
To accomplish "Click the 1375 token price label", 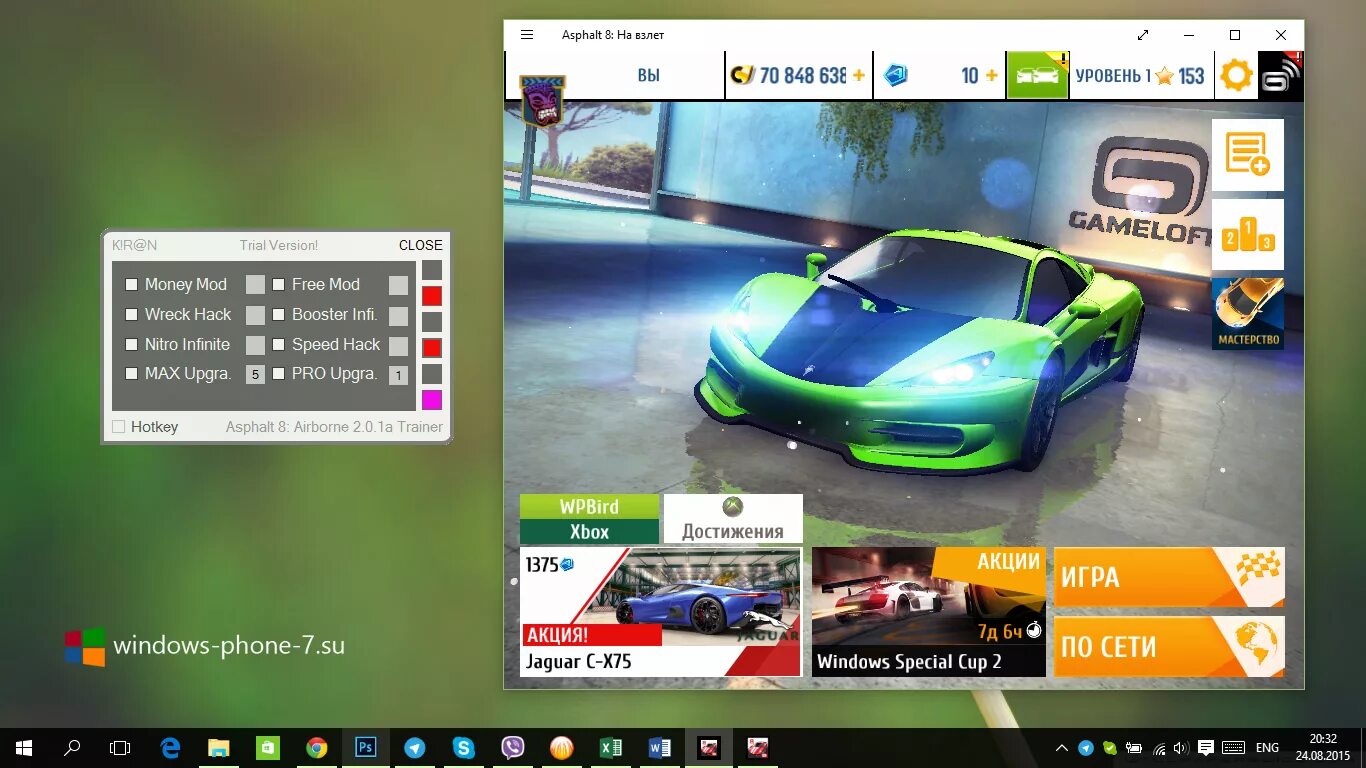I will (x=549, y=565).
